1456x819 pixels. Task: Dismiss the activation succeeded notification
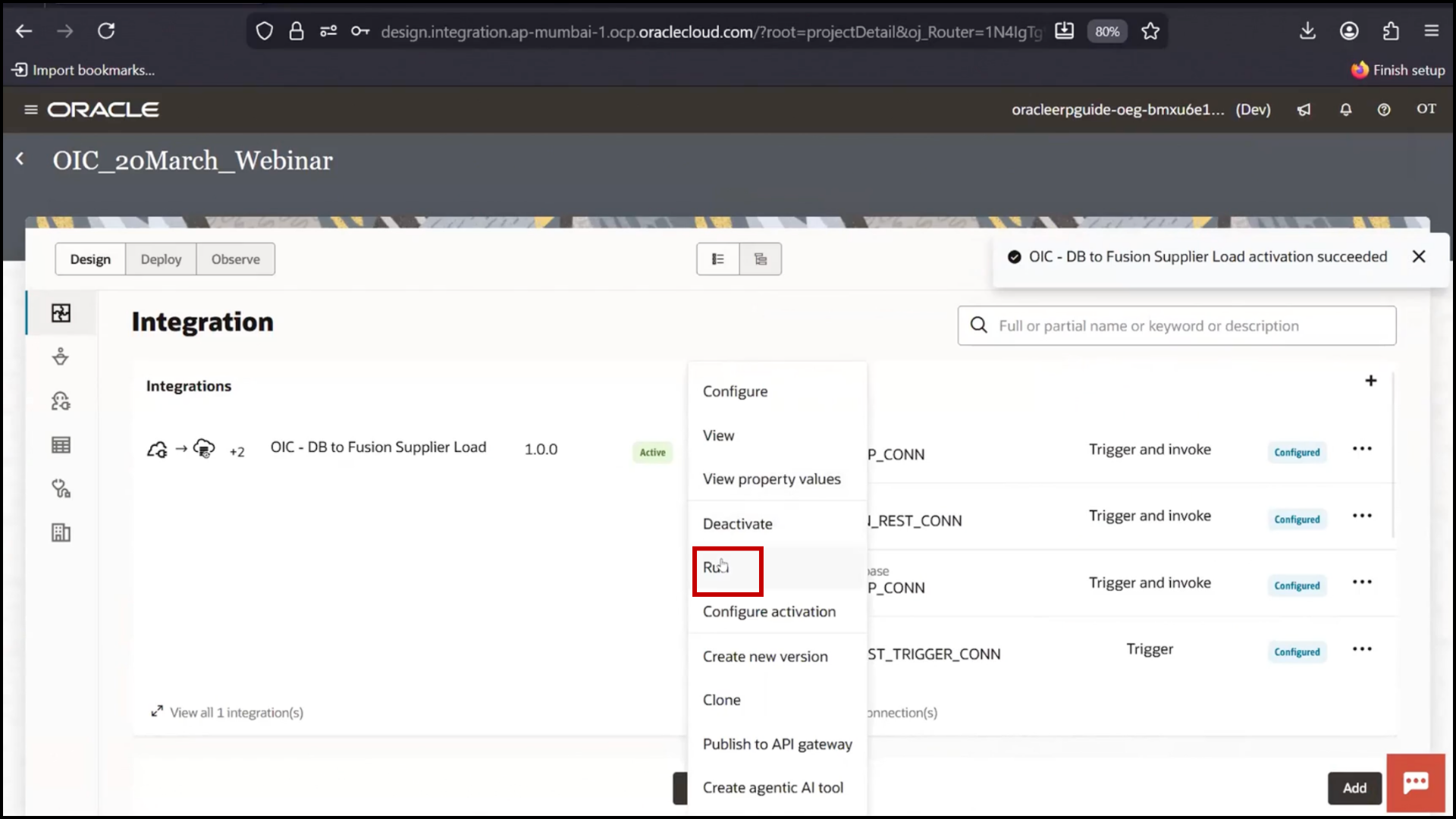[x=1419, y=256]
